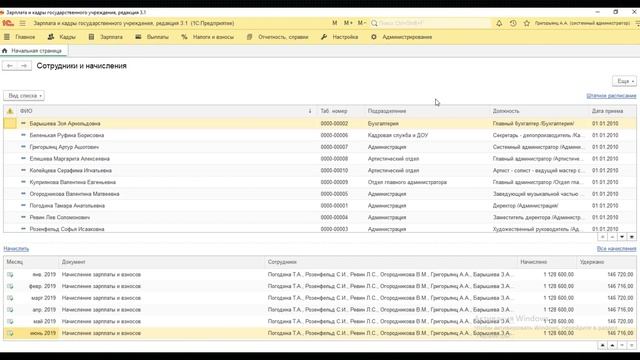The image size is (640, 360).
Task: Click the Подразделение column header
Action: coord(427,111)
